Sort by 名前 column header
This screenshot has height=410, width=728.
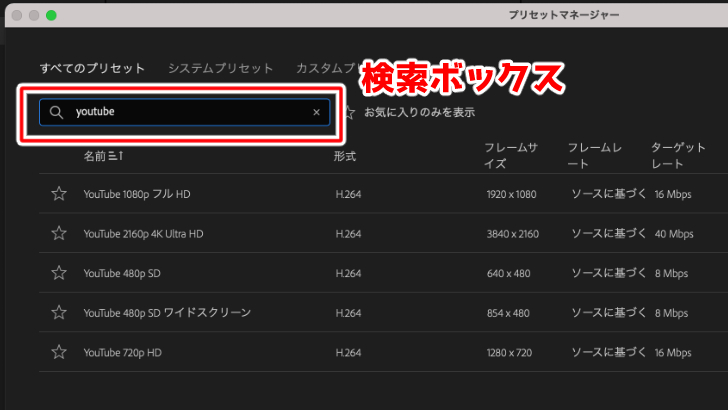pyautogui.click(x=103, y=156)
